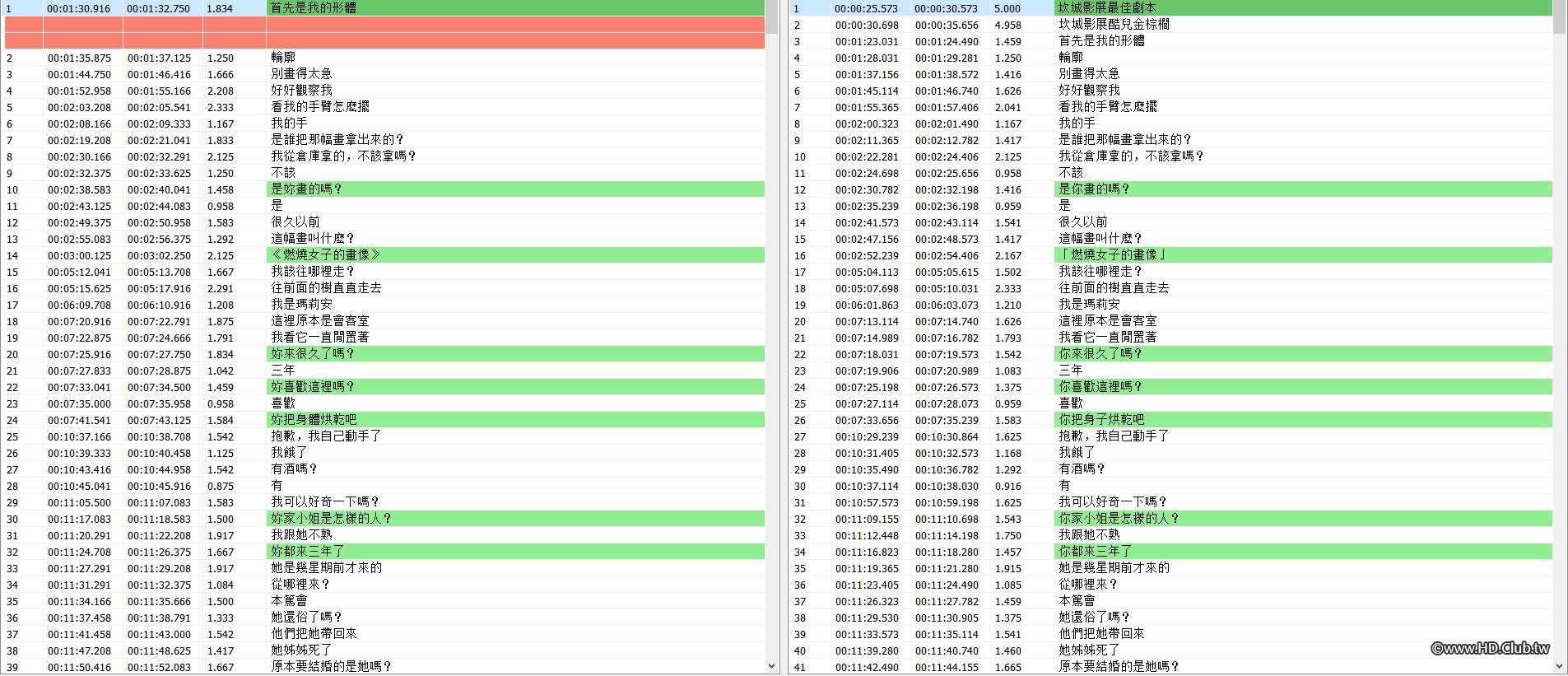
Task: Select the subtitle row 坎城影展酷兒金棕櫚
Action: (x=1303, y=25)
